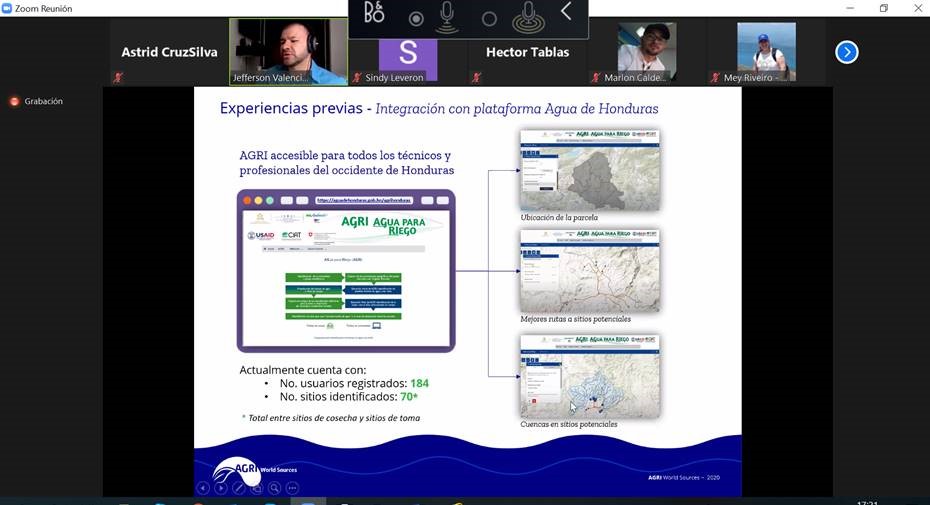The image size is (930, 505).
Task: Click the B&O logo in audio overlay
Action: [374, 13]
